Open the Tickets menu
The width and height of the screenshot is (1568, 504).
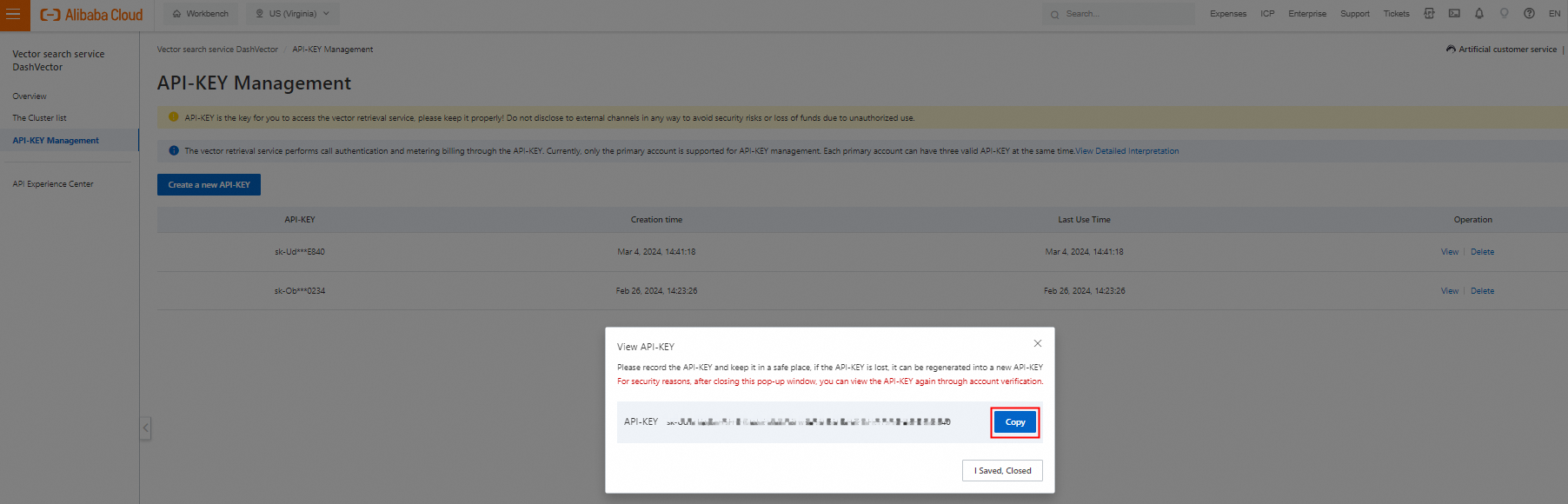(1396, 14)
